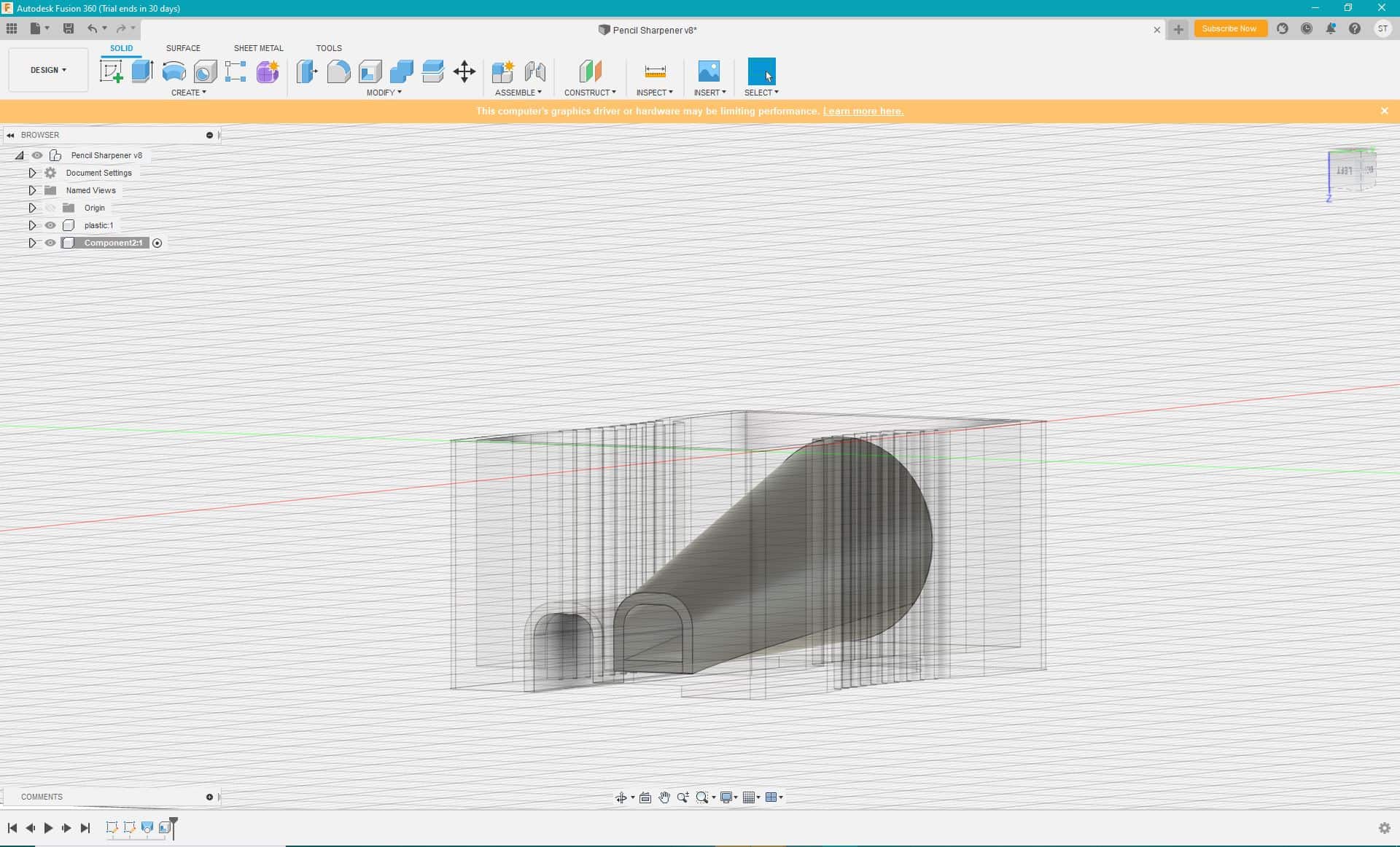Toggle visibility of Pencil Sharpener v8 root
The width and height of the screenshot is (1400, 847).
pos(37,155)
